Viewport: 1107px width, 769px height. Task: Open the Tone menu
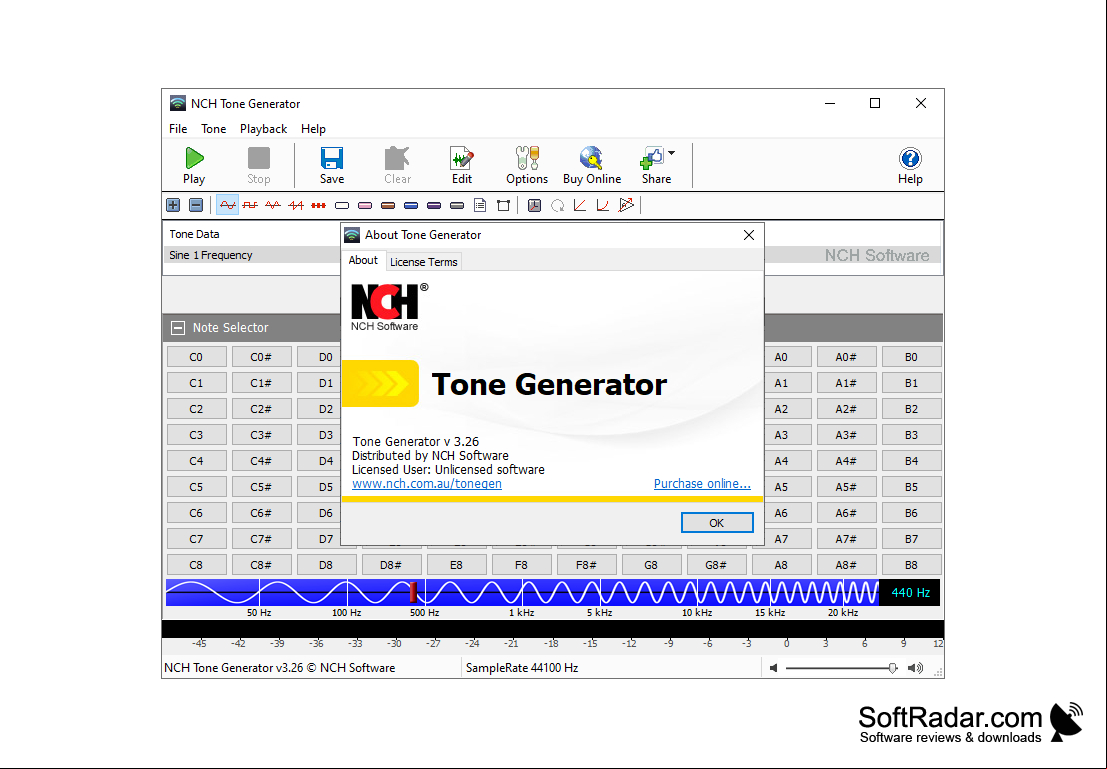pos(213,129)
